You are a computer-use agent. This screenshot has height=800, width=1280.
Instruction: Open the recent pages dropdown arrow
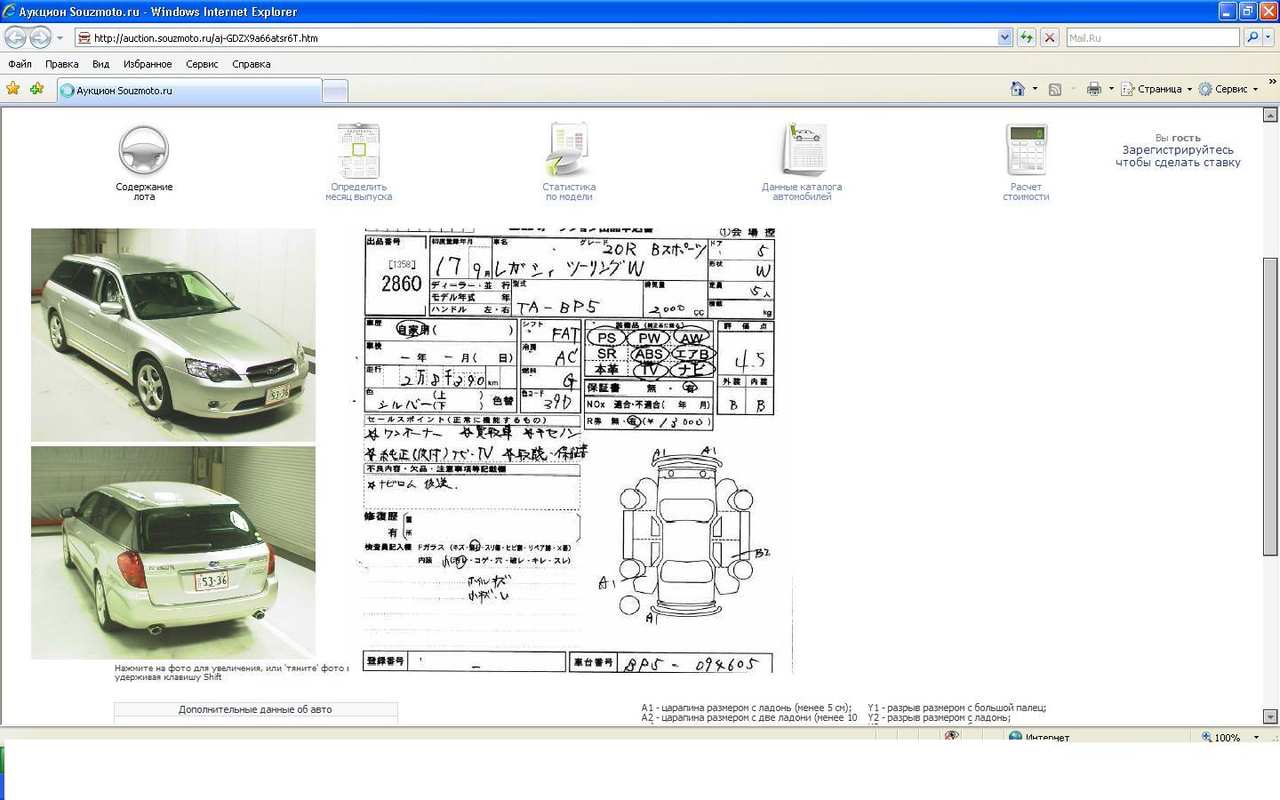(x=61, y=38)
